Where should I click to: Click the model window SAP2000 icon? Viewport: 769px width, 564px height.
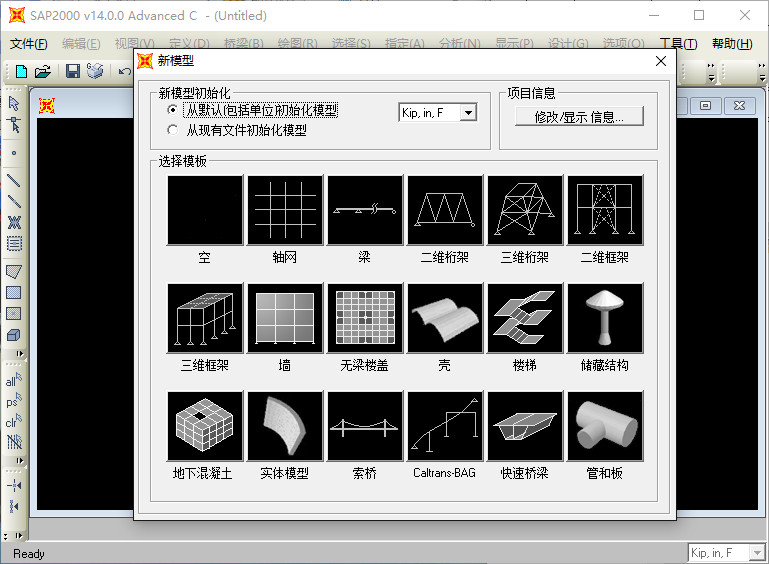[x=47, y=105]
